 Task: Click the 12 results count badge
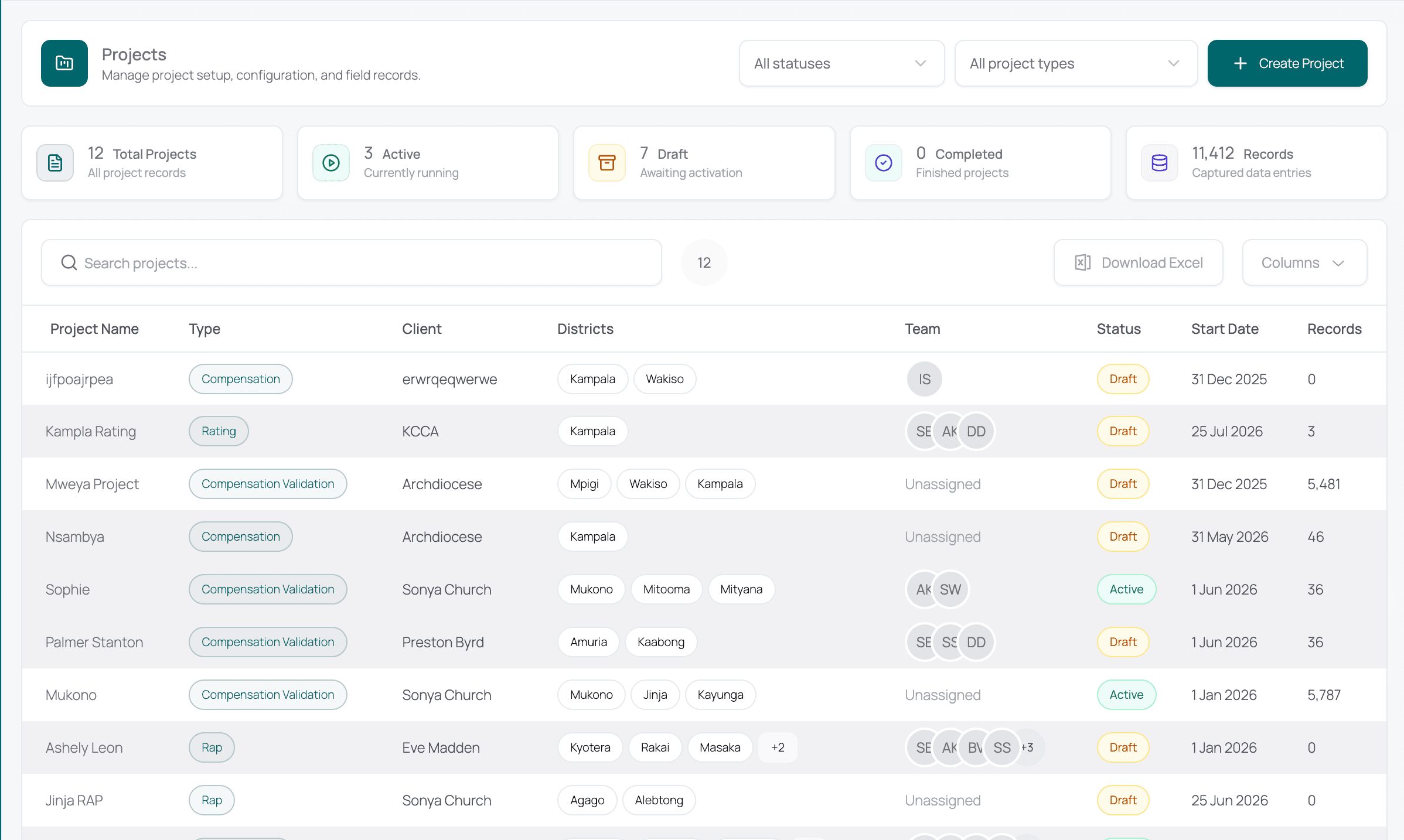[x=704, y=262]
